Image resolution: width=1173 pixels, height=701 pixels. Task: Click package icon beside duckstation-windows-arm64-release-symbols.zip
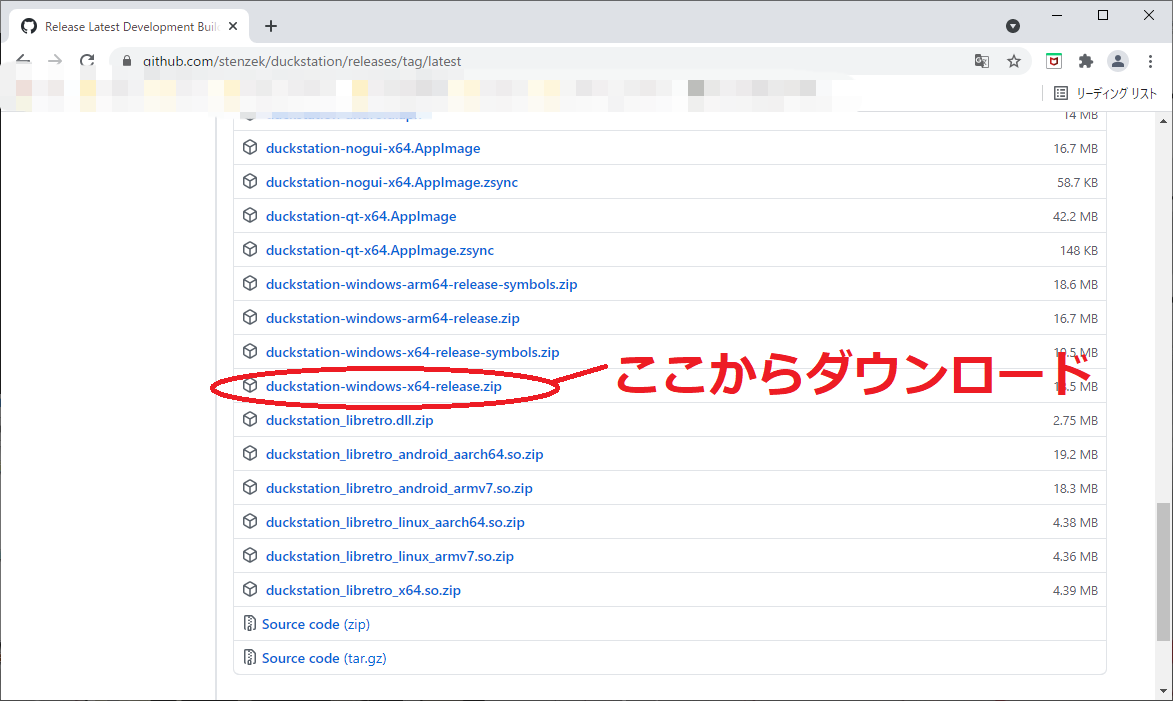coord(250,284)
